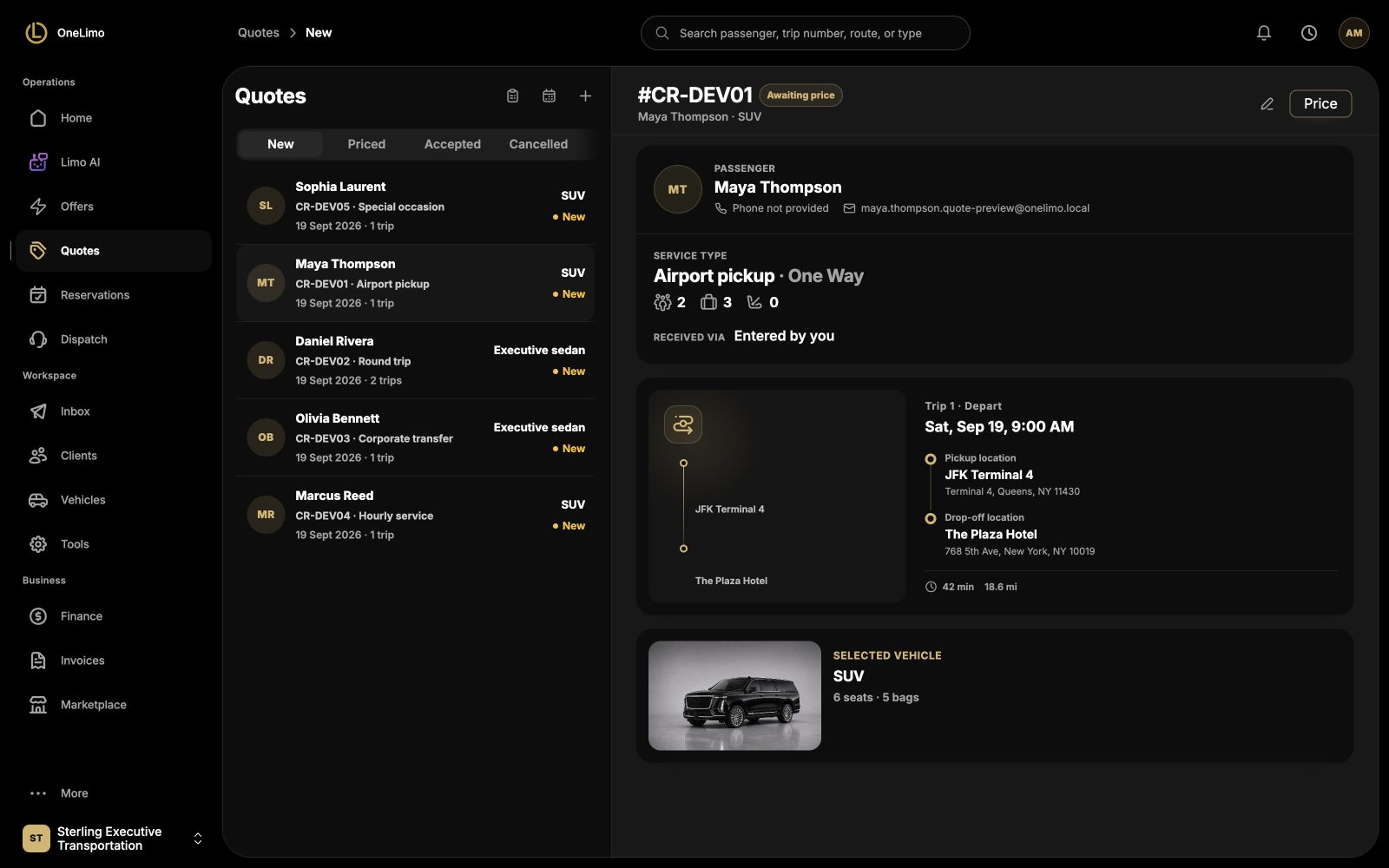Select Maya Thompson quote CR-DEV01 row
This screenshot has width=1389, height=868.
coord(416,283)
